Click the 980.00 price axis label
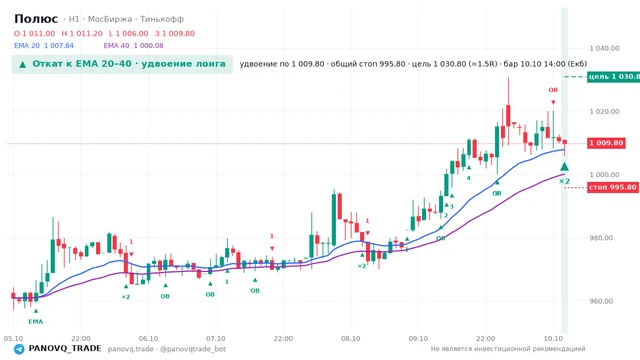 [x=601, y=238]
